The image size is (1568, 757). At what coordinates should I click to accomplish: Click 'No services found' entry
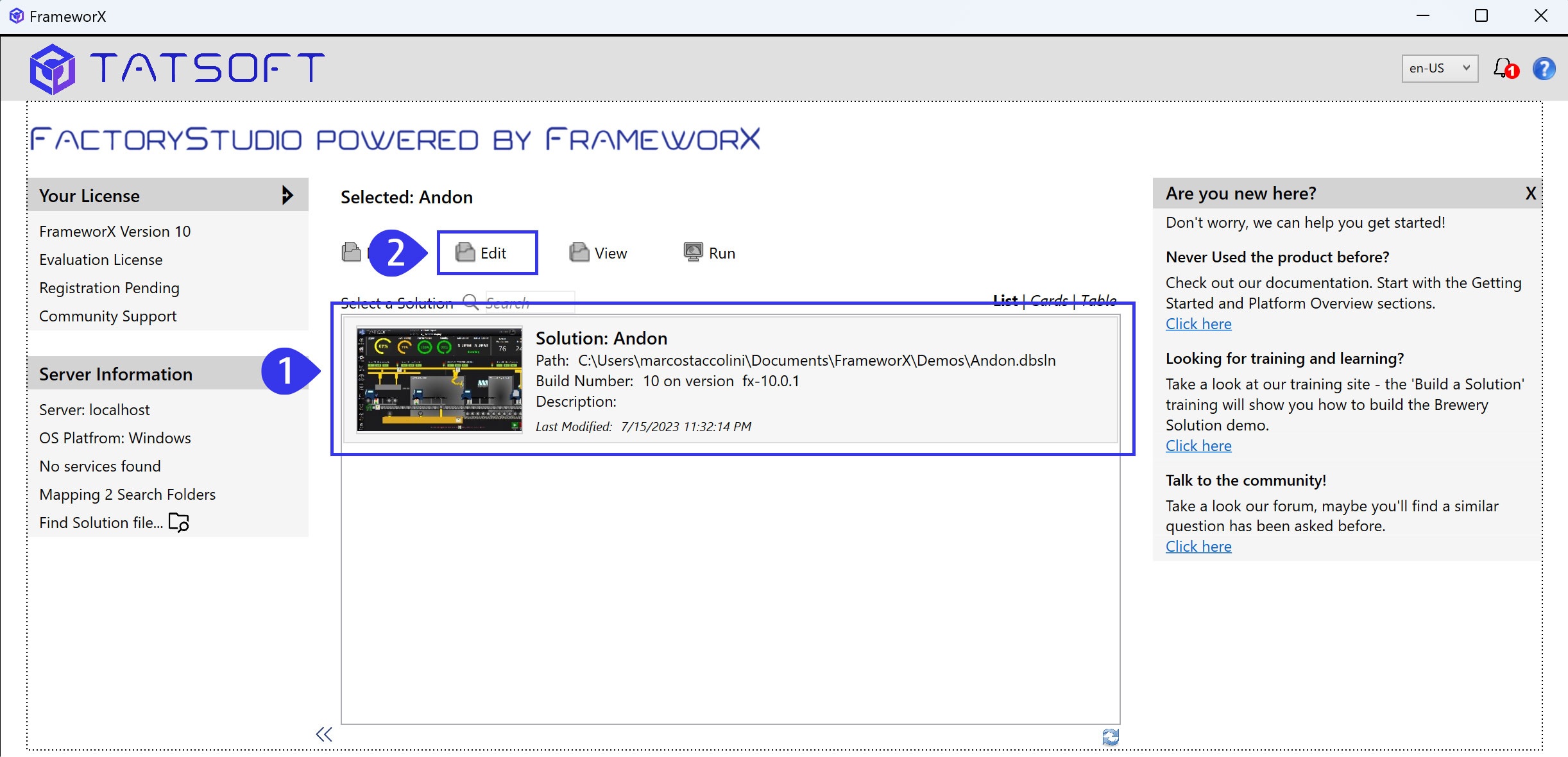100,466
